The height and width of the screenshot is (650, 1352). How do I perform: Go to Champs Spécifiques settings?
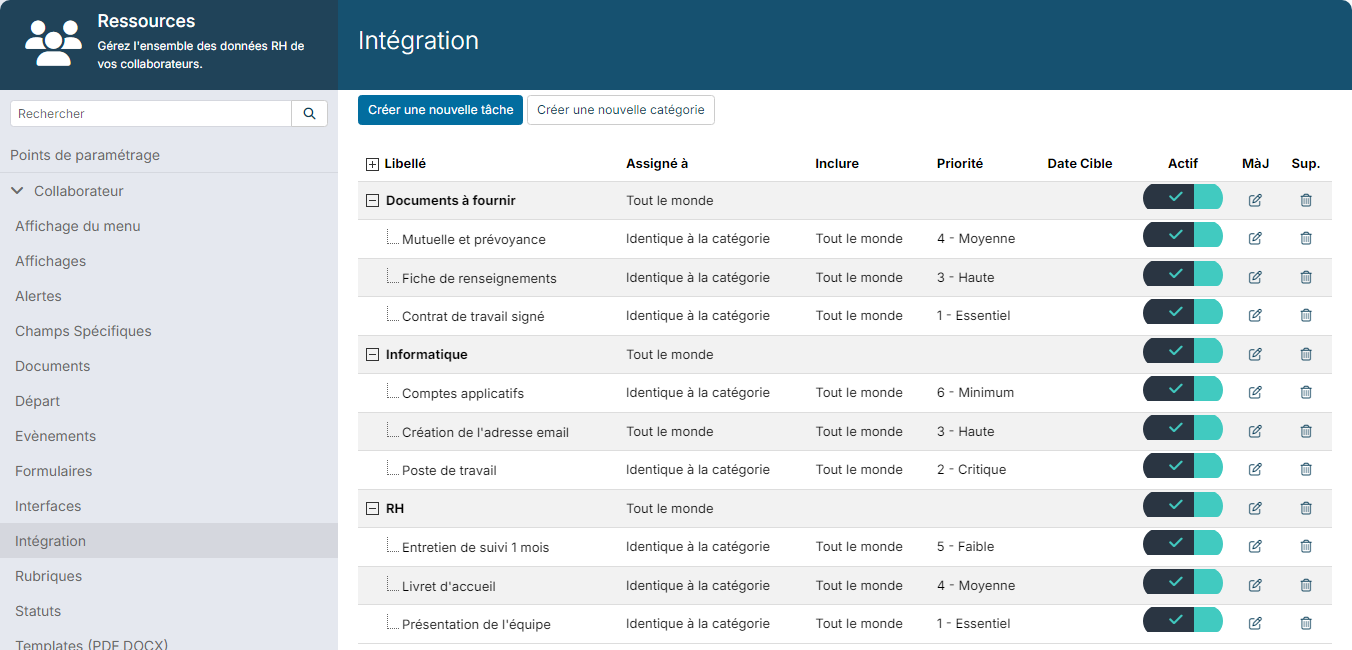83,331
